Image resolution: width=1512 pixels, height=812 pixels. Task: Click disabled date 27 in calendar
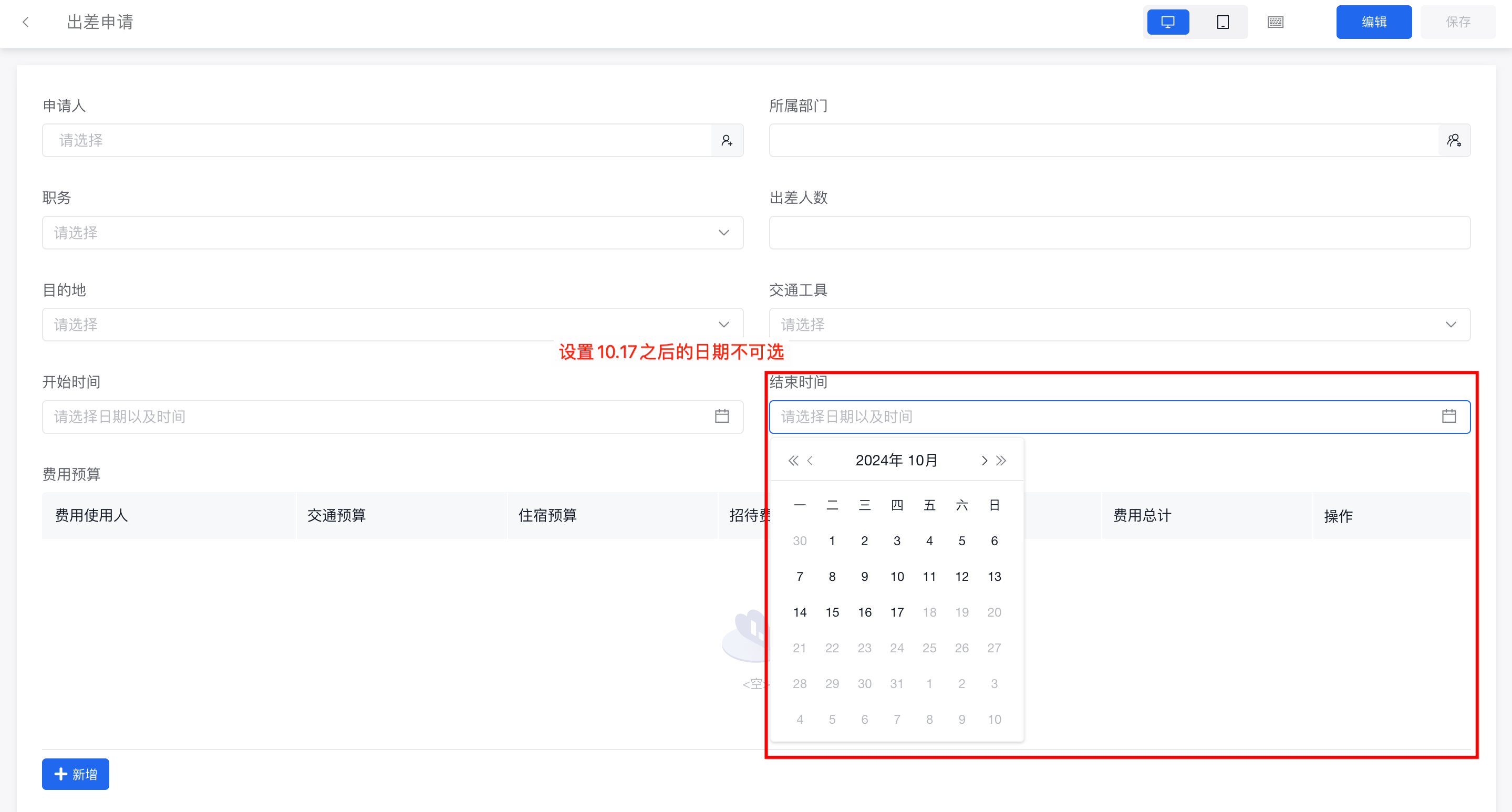pos(995,648)
